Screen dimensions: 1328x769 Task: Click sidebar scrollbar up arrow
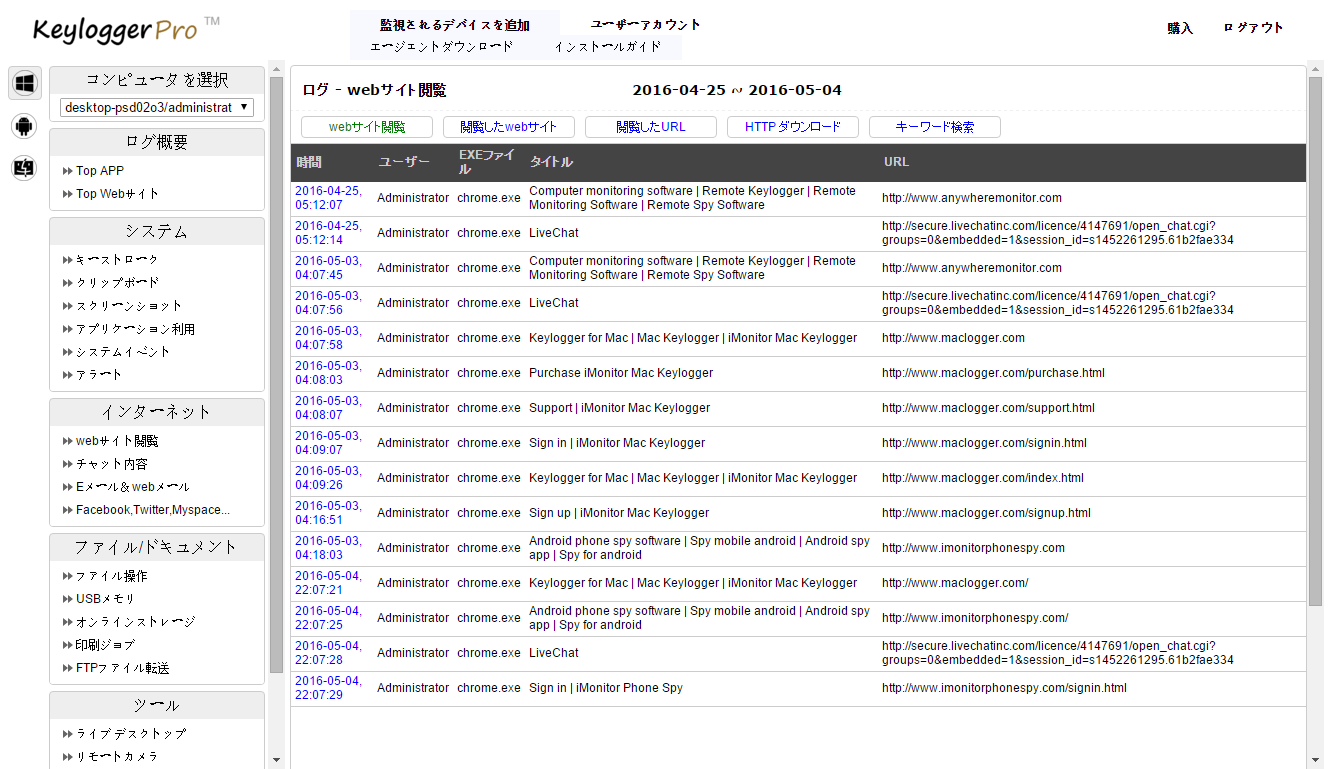point(277,71)
